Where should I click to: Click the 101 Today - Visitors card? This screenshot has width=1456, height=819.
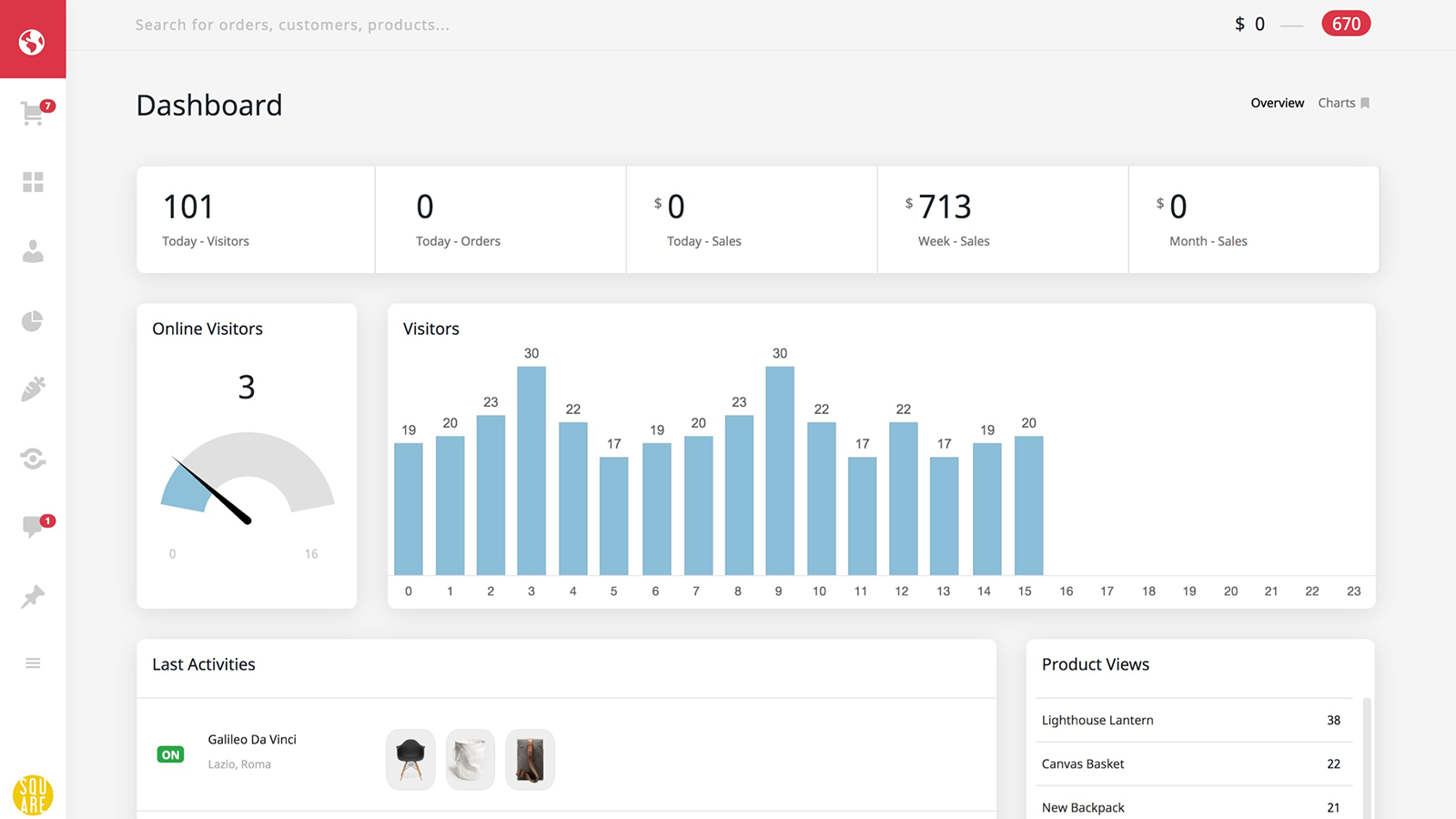(x=256, y=219)
